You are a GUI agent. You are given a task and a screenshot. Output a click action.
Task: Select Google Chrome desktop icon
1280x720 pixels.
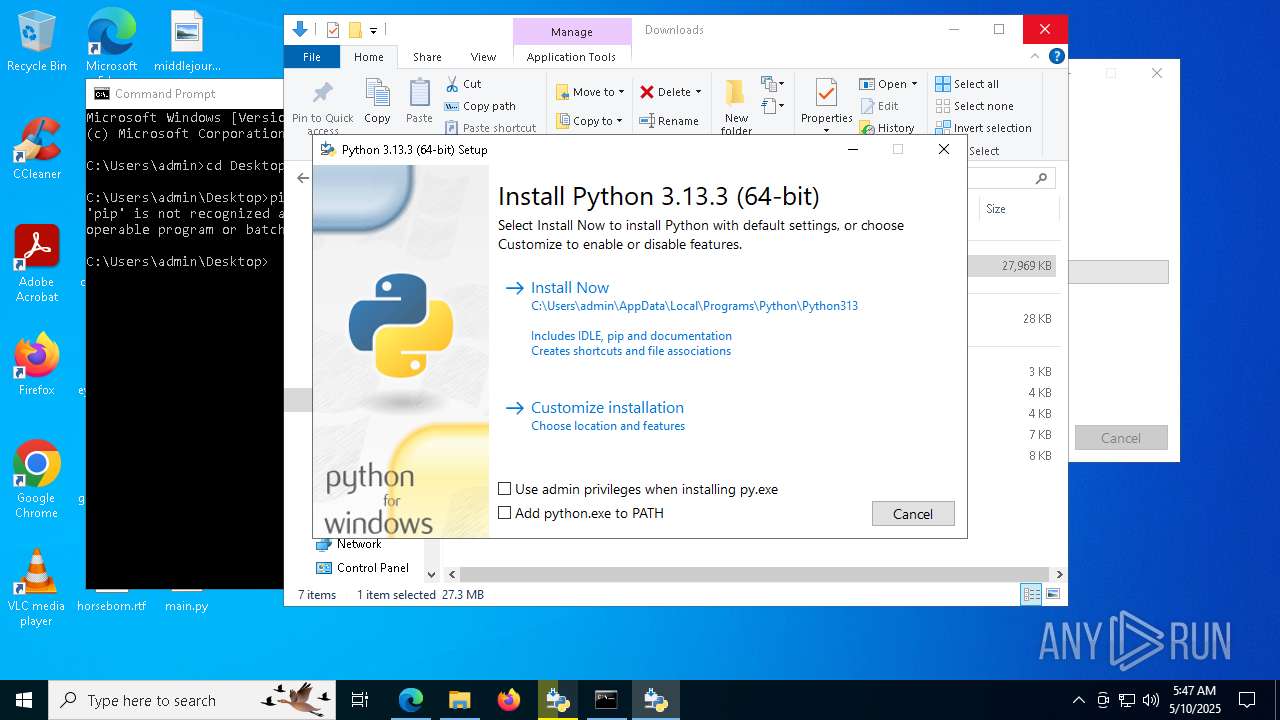(x=37, y=479)
